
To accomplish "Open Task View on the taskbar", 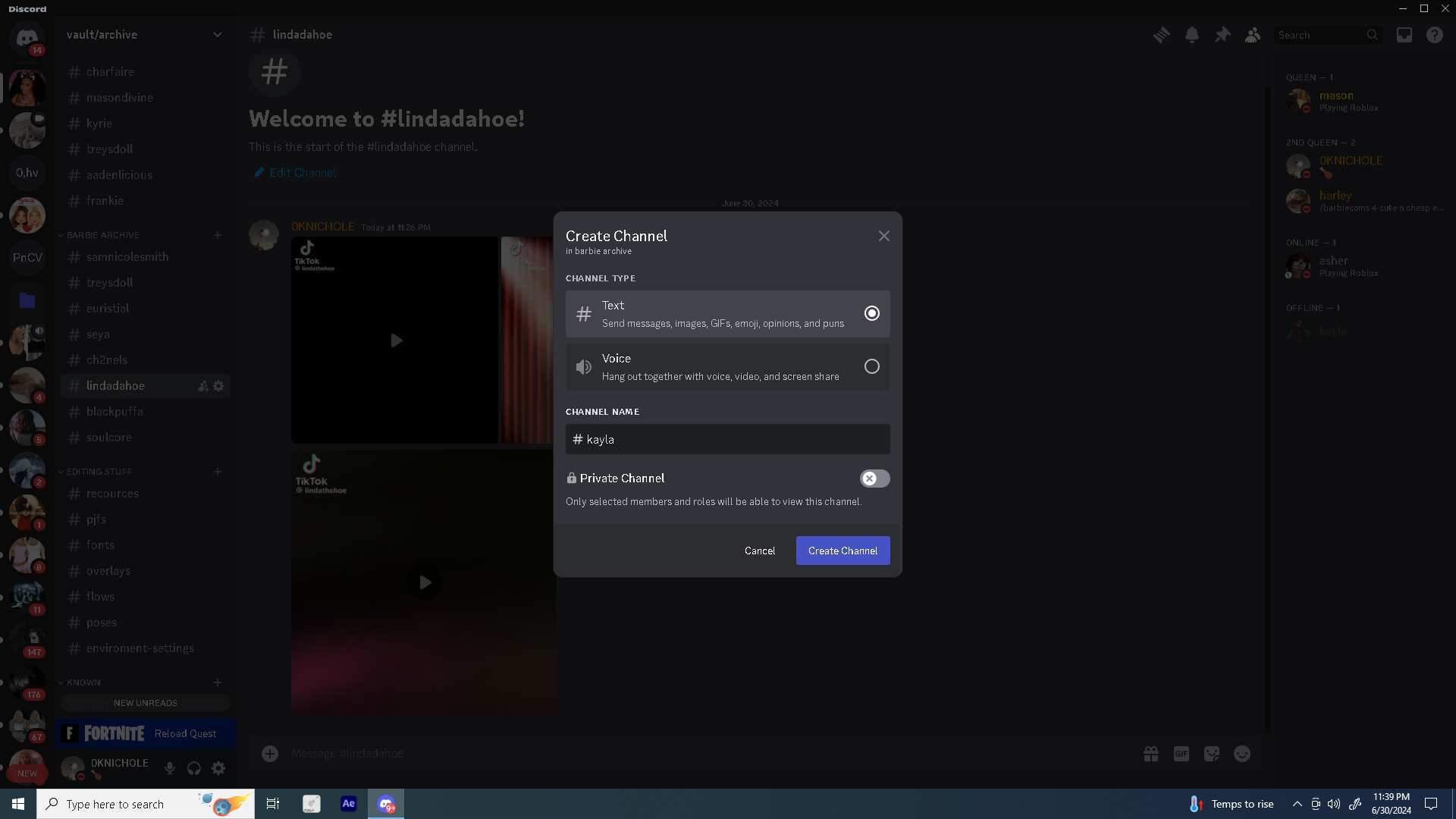I will pos(273,804).
